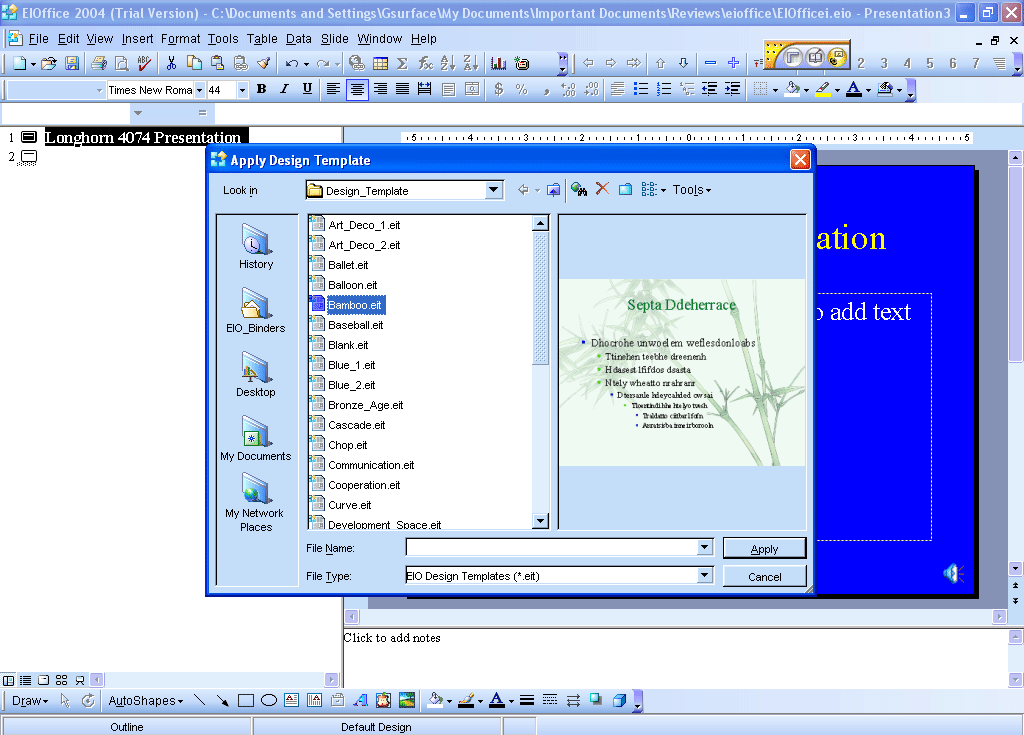Click the Print icon in the toolbar
Viewport: 1024px width, 735px height.
pyautogui.click(x=99, y=63)
